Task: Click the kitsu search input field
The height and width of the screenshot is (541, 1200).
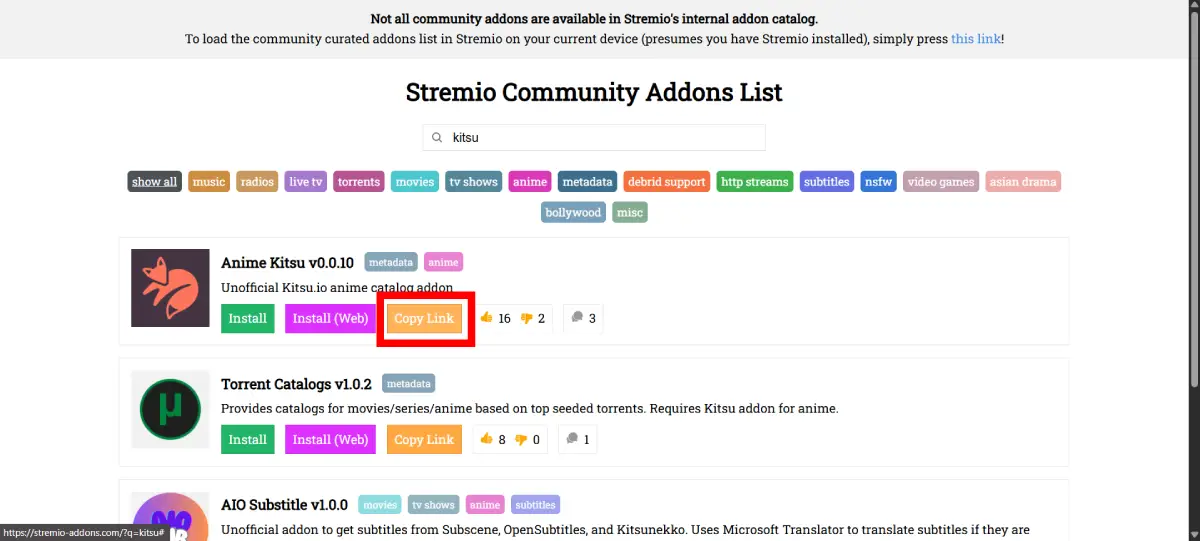Action: 600,138
